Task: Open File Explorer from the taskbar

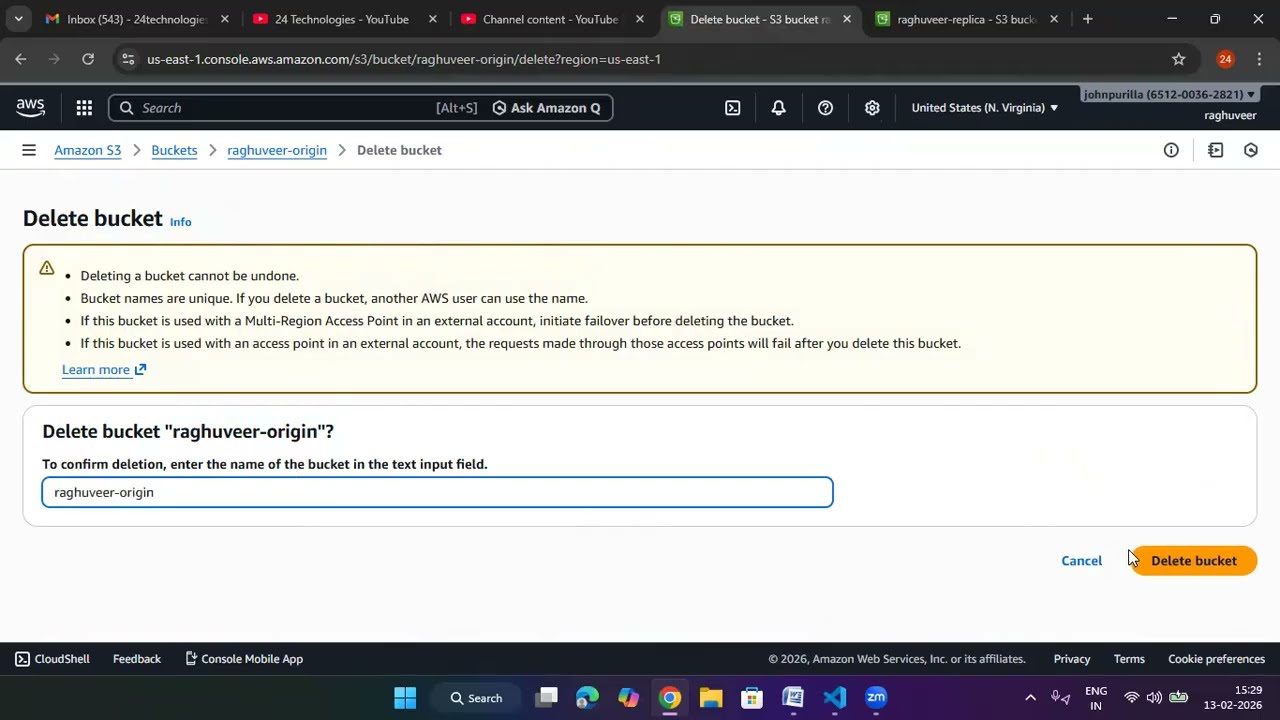Action: 711,698
